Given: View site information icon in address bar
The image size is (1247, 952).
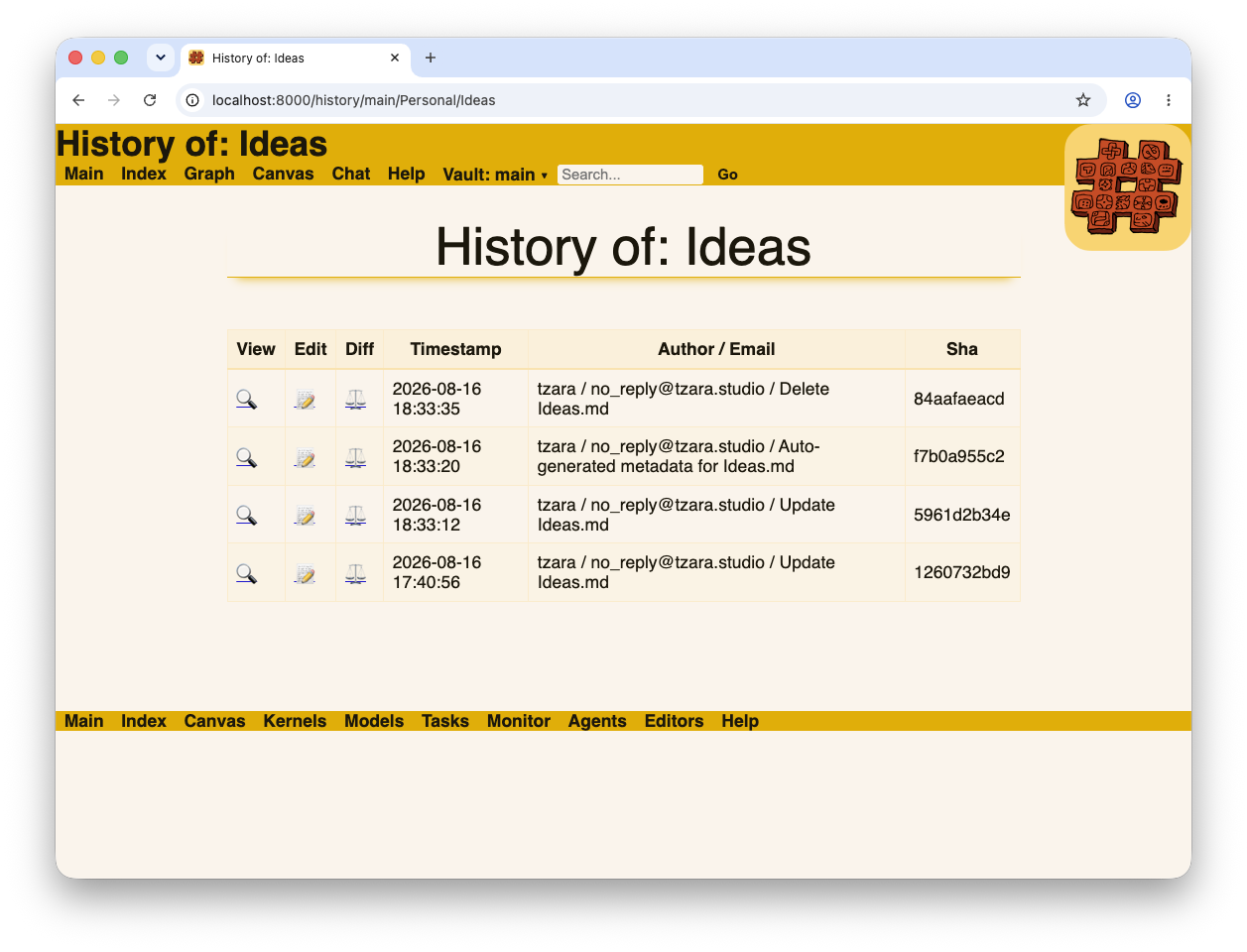Looking at the screenshot, I should (x=192, y=100).
